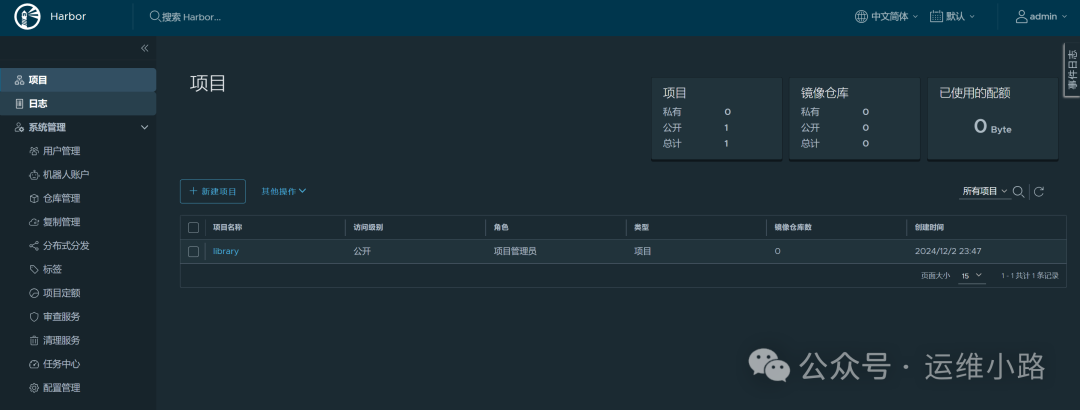Click the 公开 access level cell for library
The height and width of the screenshot is (410, 1080).
point(362,252)
